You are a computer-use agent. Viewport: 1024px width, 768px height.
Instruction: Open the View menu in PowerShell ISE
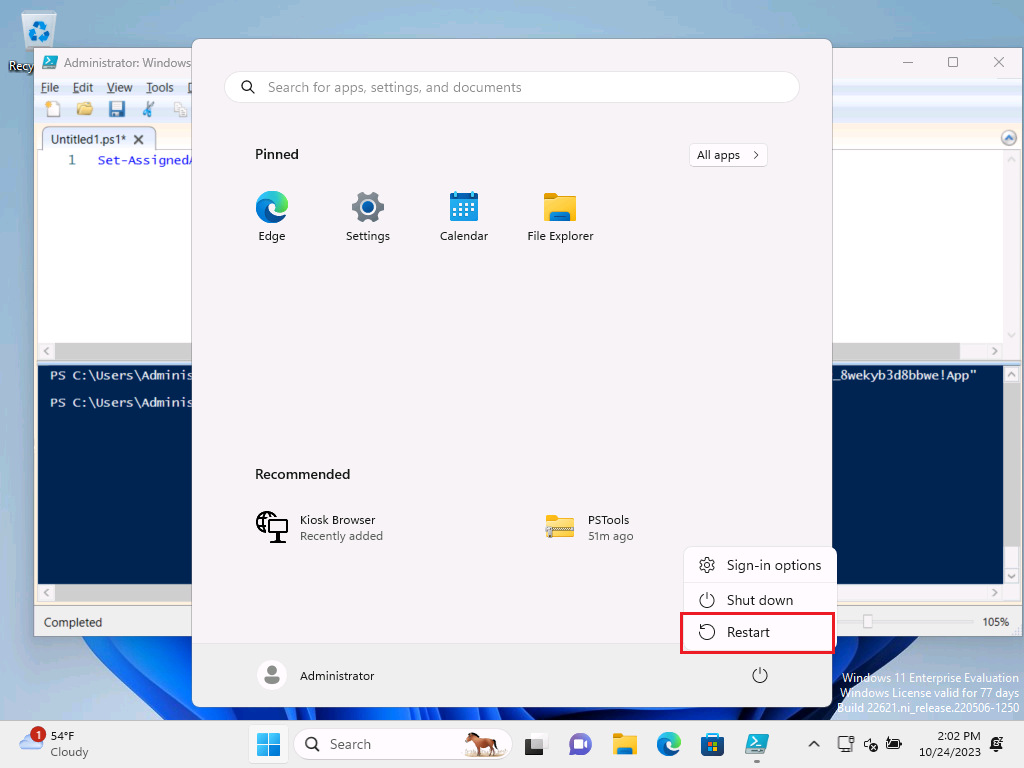coord(120,88)
